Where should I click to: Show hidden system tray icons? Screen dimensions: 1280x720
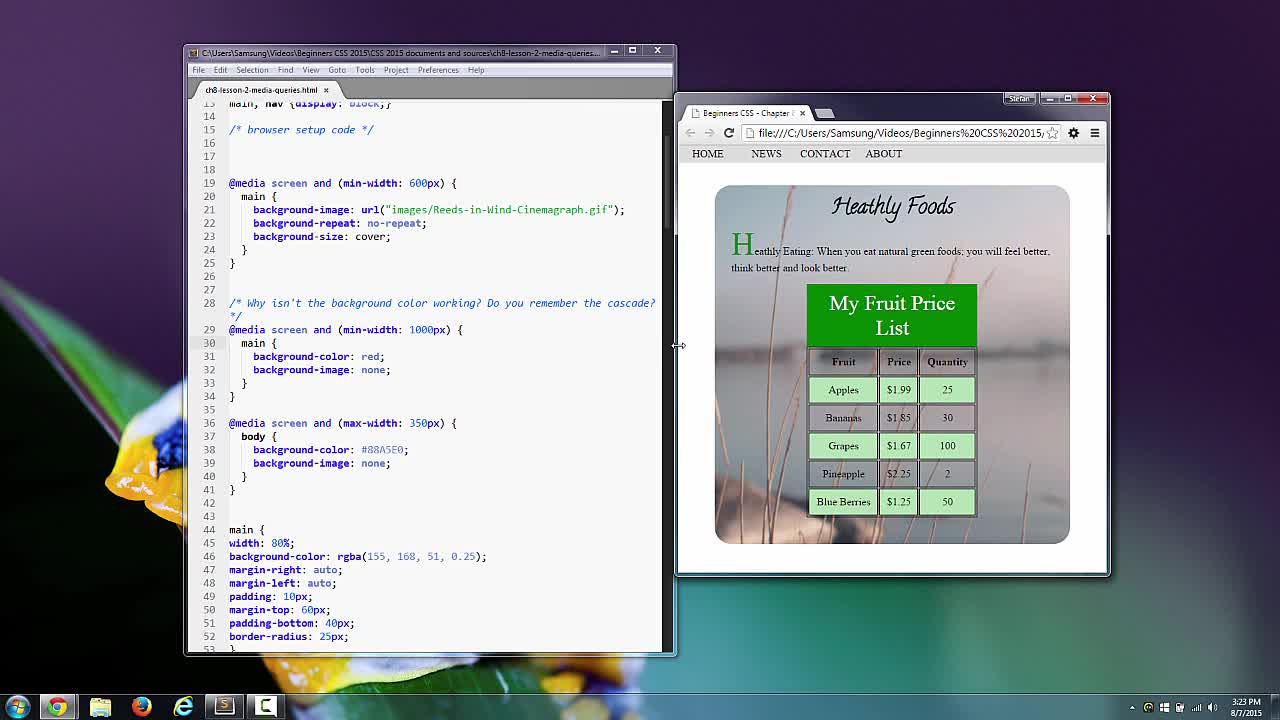coord(1132,708)
